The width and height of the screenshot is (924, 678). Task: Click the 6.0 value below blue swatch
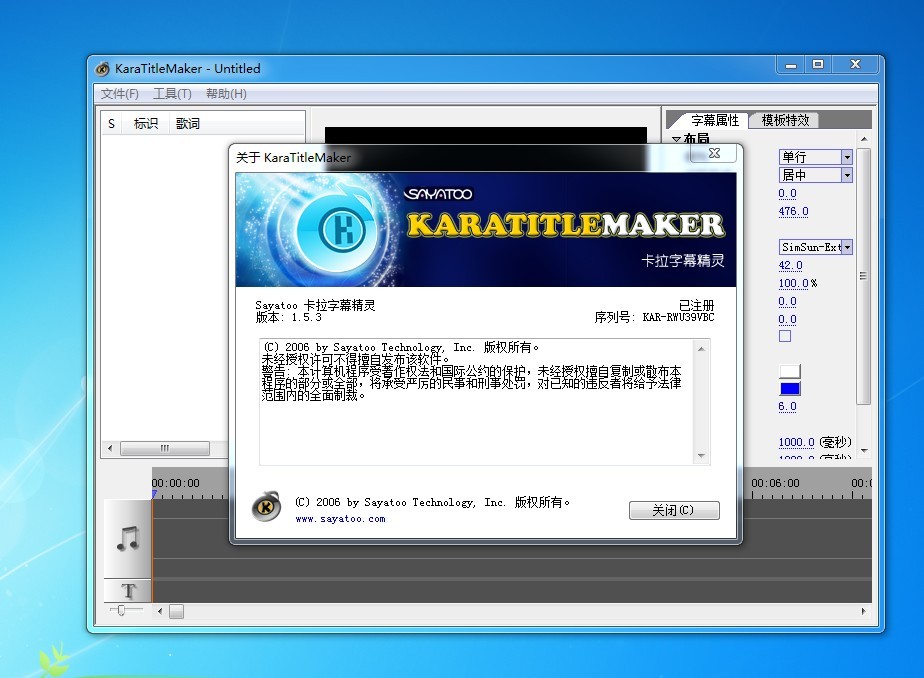click(x=787, y=406)
